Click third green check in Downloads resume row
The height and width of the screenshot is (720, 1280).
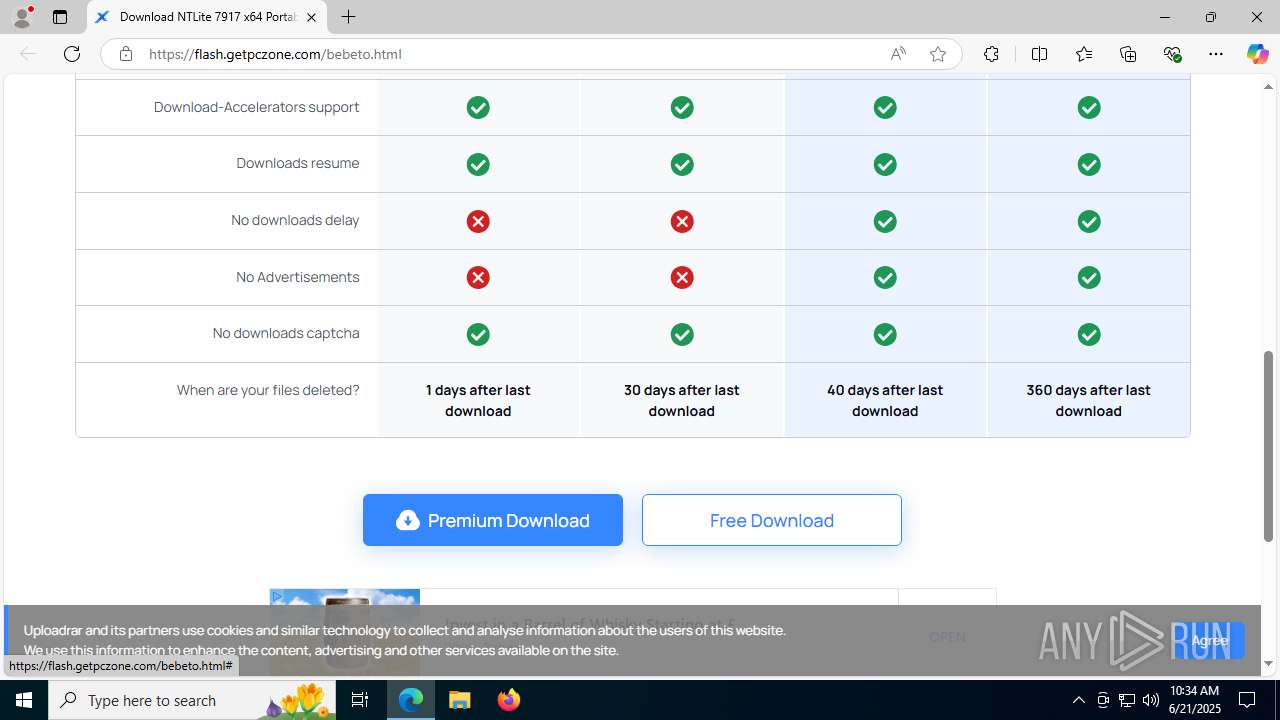885,164
